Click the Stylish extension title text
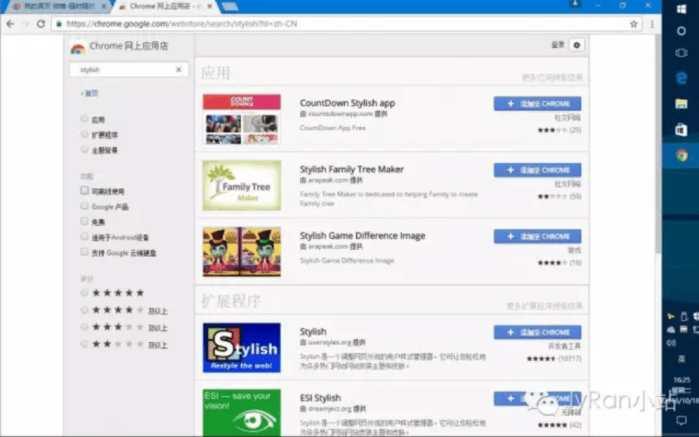Image resolution: width=699 pixels, height=437 pixels. tap(313, 332)
